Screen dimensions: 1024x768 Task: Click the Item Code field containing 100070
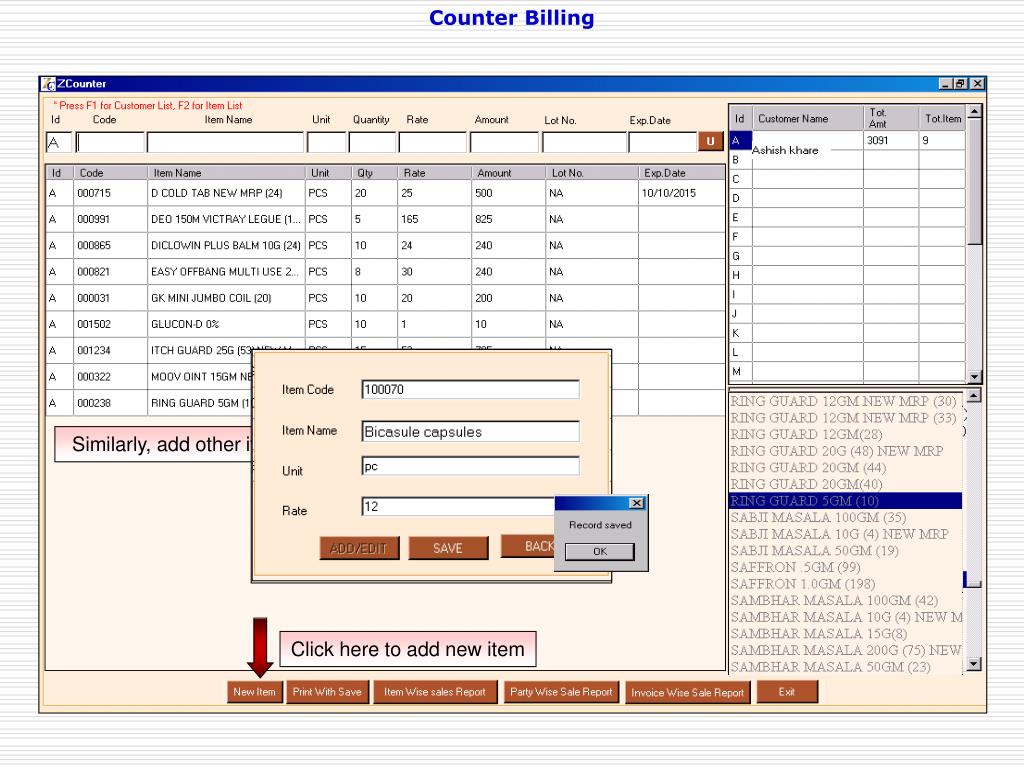[x=470, y=390]
